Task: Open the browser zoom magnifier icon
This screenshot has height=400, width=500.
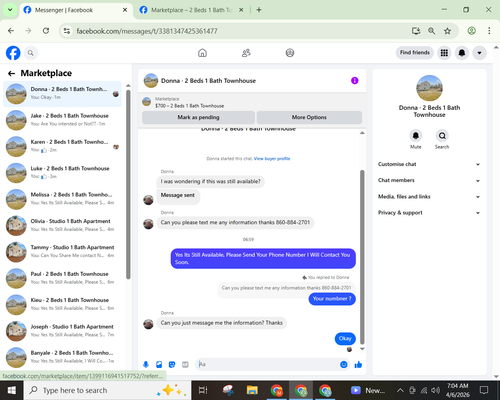Action: (431, 31)
